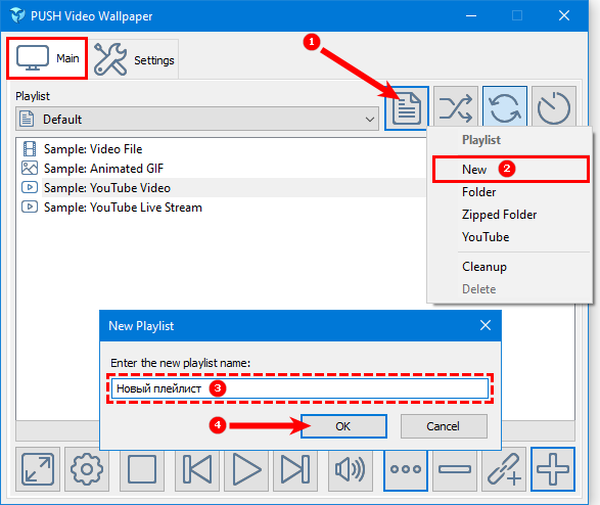
Task: Toggle shuffle playback mode
Action: (455, 109)
